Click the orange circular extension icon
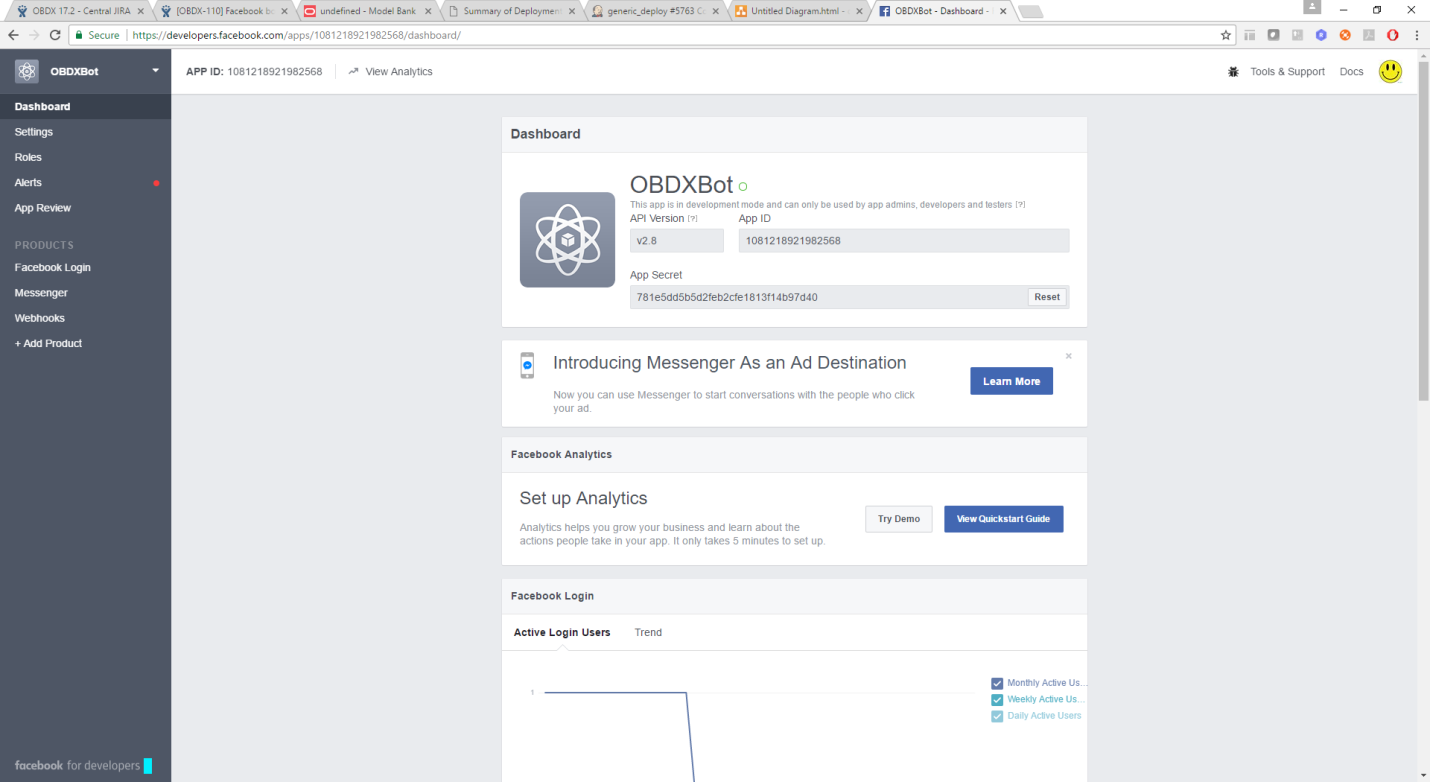This screenshot has height=782, width=1430. click(x=1344, y=35)
